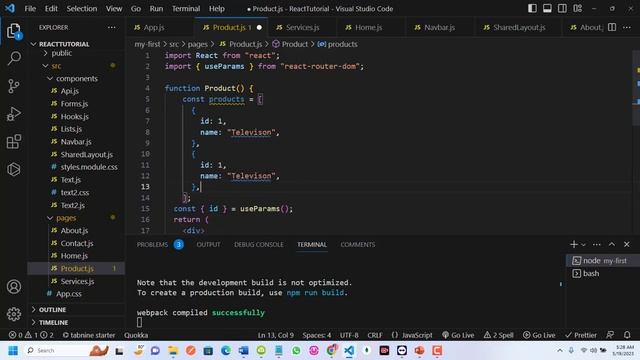Click CRLF end of line selector
This screenshot has width=640, height=360.
(375, 335)
